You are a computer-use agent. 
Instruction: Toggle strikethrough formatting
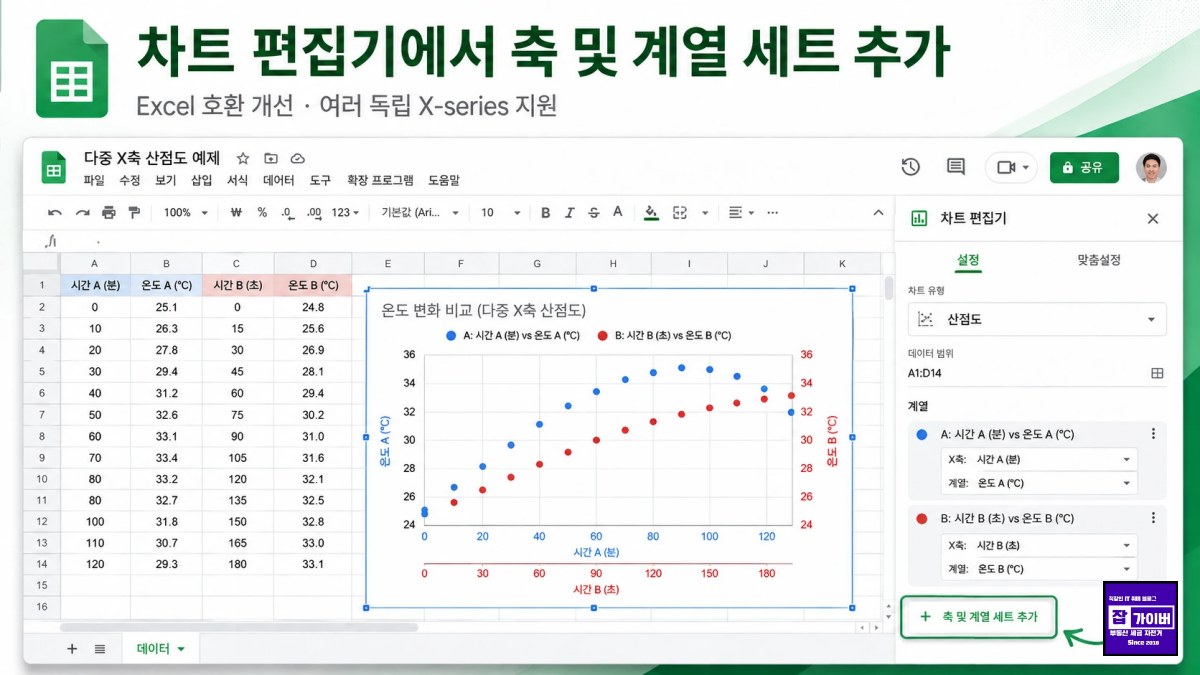tap(594, 213)
